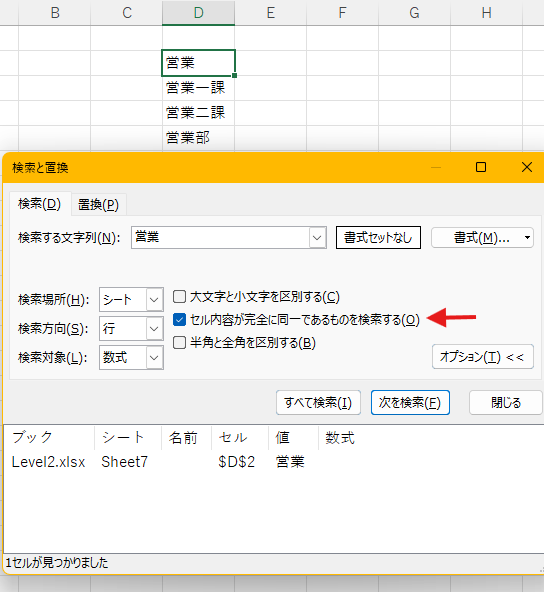Viewport: 544px width, 592px height.
Task: Collapse options with オプション(T) << button
Action: (x=482, y=356)
